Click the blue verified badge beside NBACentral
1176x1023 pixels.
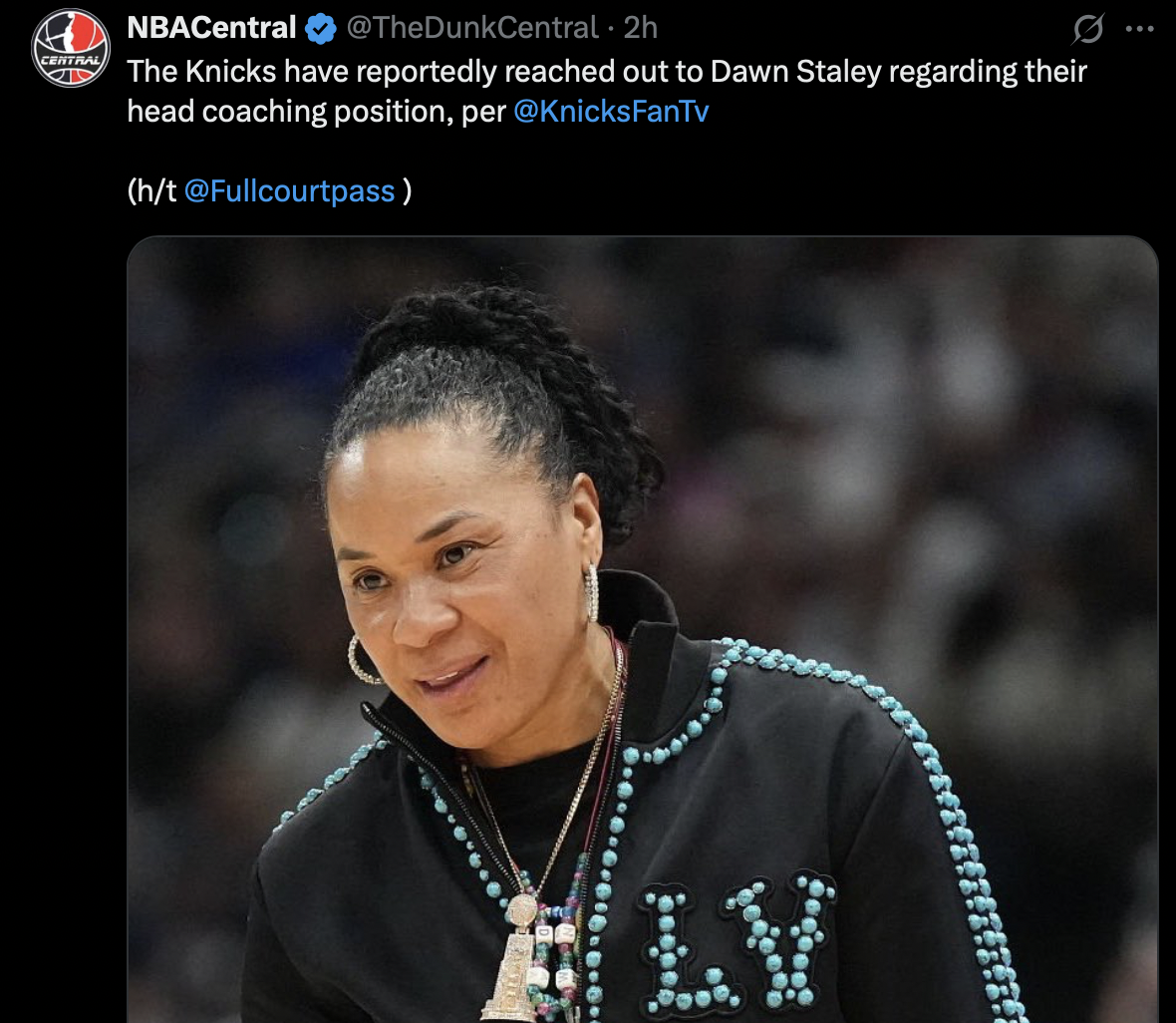(321, 29)
